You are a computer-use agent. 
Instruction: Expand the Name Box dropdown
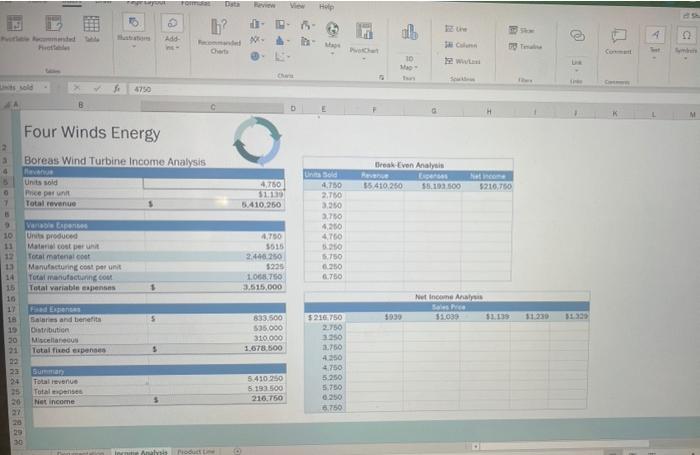click(x=46, y=88)
